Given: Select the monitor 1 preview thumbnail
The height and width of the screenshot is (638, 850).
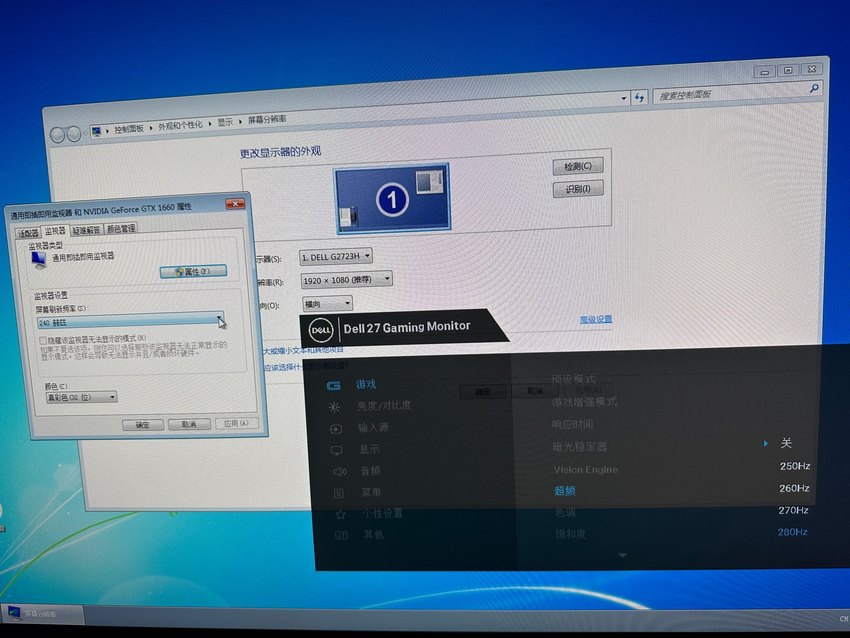Looking at the screenshot, I should [x=392, y=198].
